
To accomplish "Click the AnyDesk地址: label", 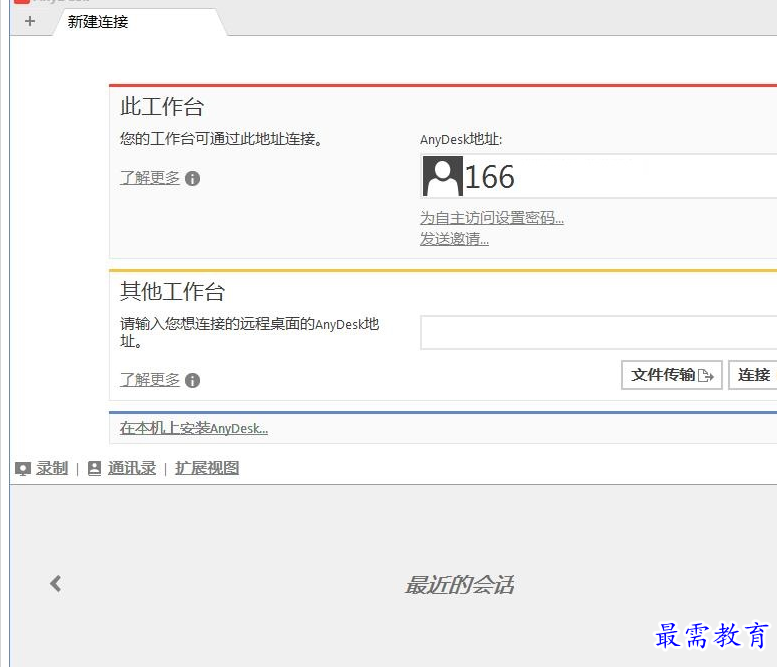I will 461,139.
